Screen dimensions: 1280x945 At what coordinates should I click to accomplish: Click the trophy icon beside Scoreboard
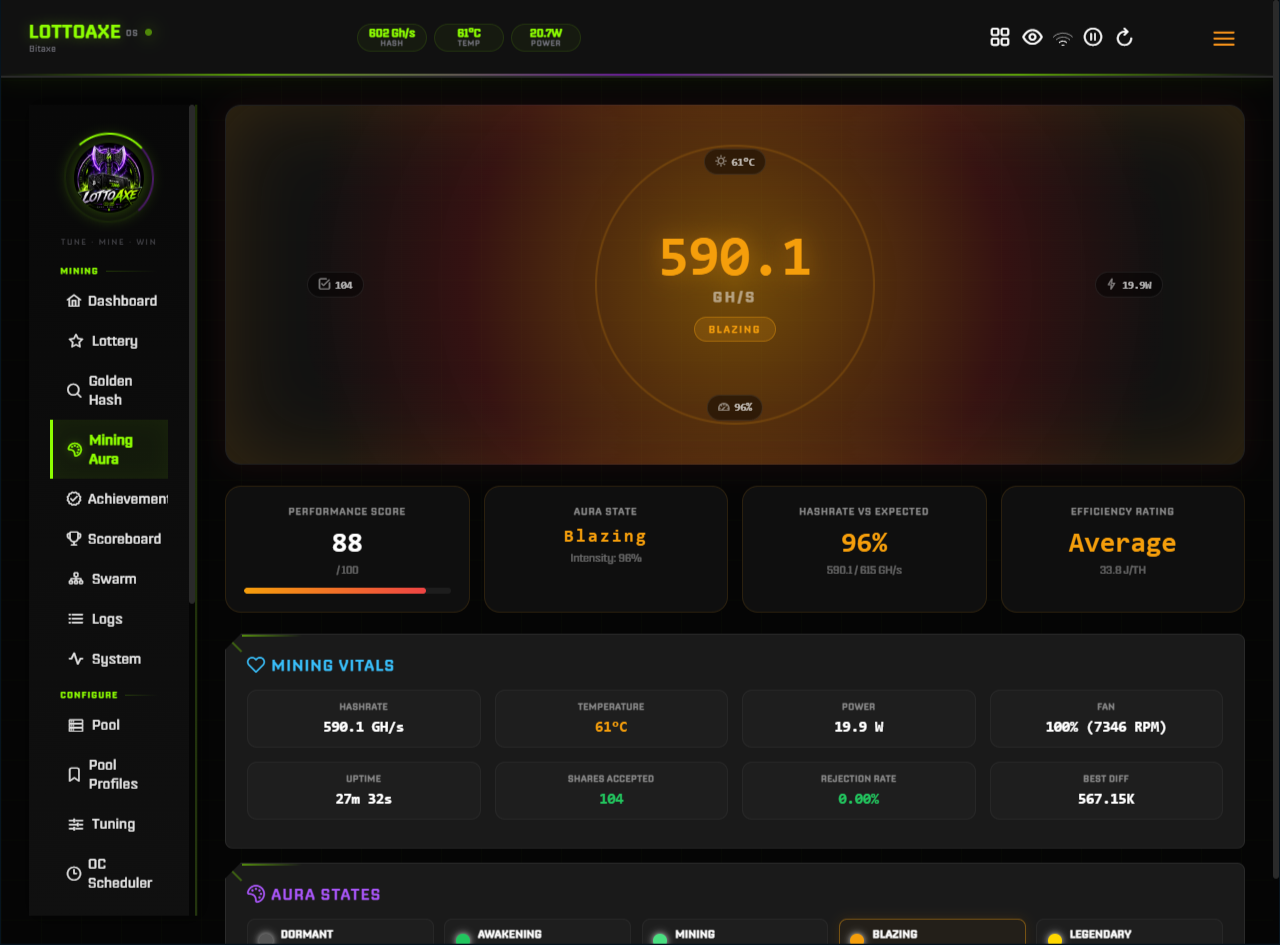74,539
